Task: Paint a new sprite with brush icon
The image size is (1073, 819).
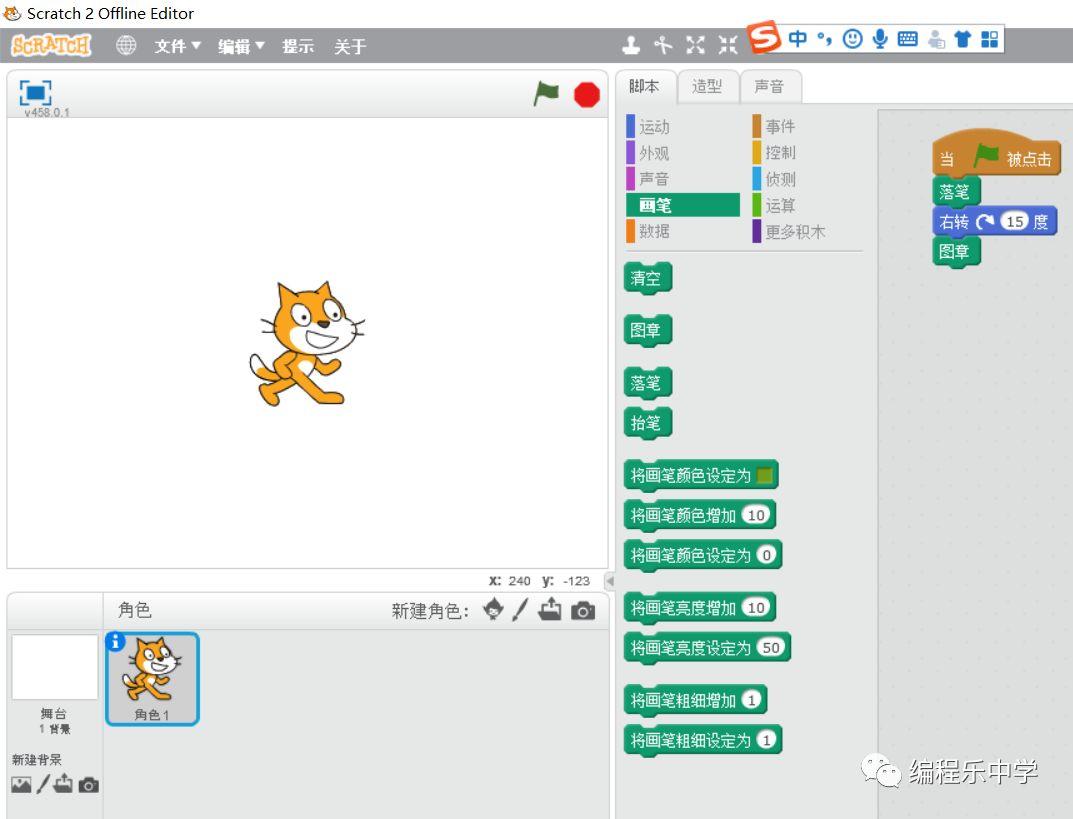Action: [520, 610]
